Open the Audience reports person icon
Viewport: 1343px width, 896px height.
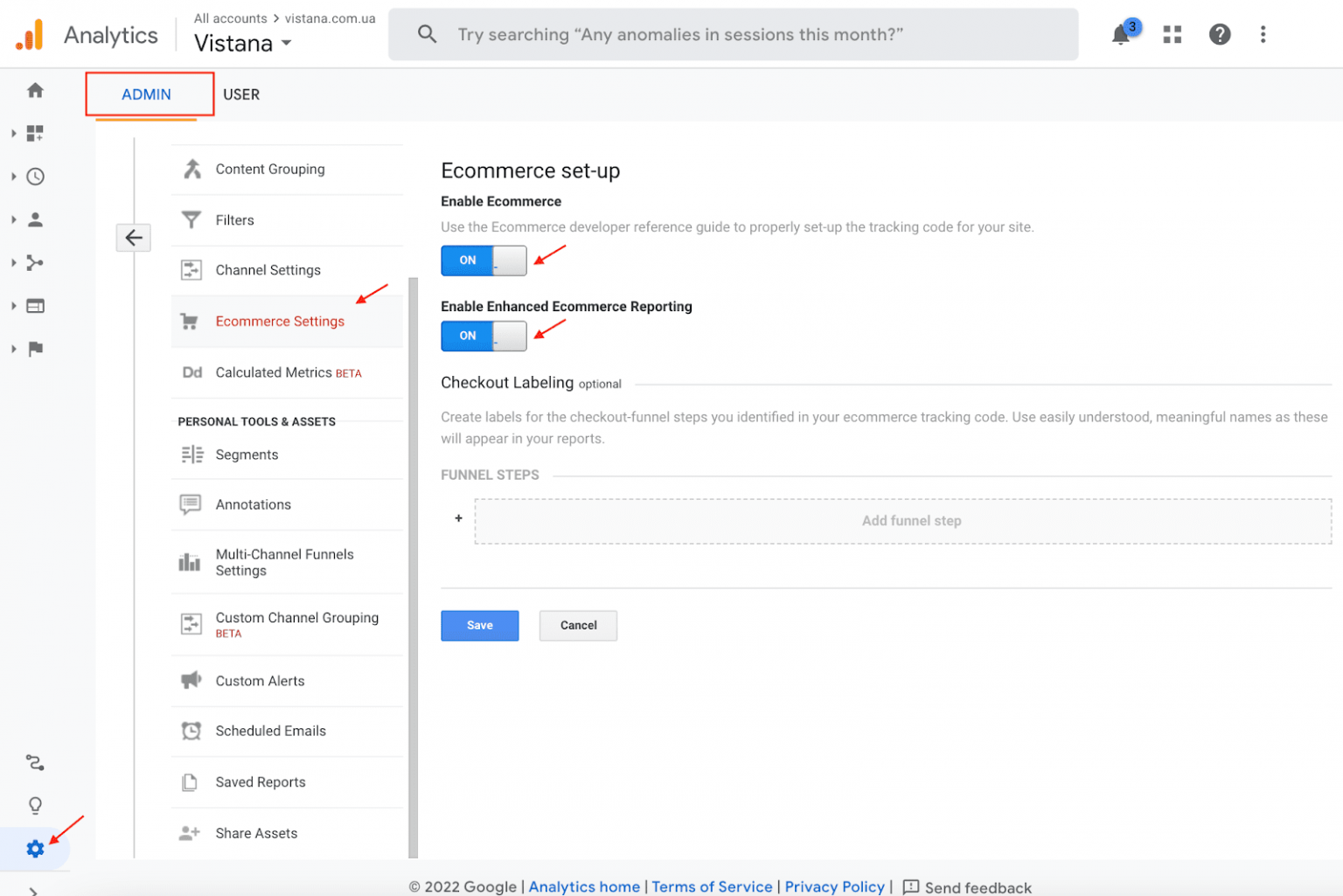pos(35,219)
